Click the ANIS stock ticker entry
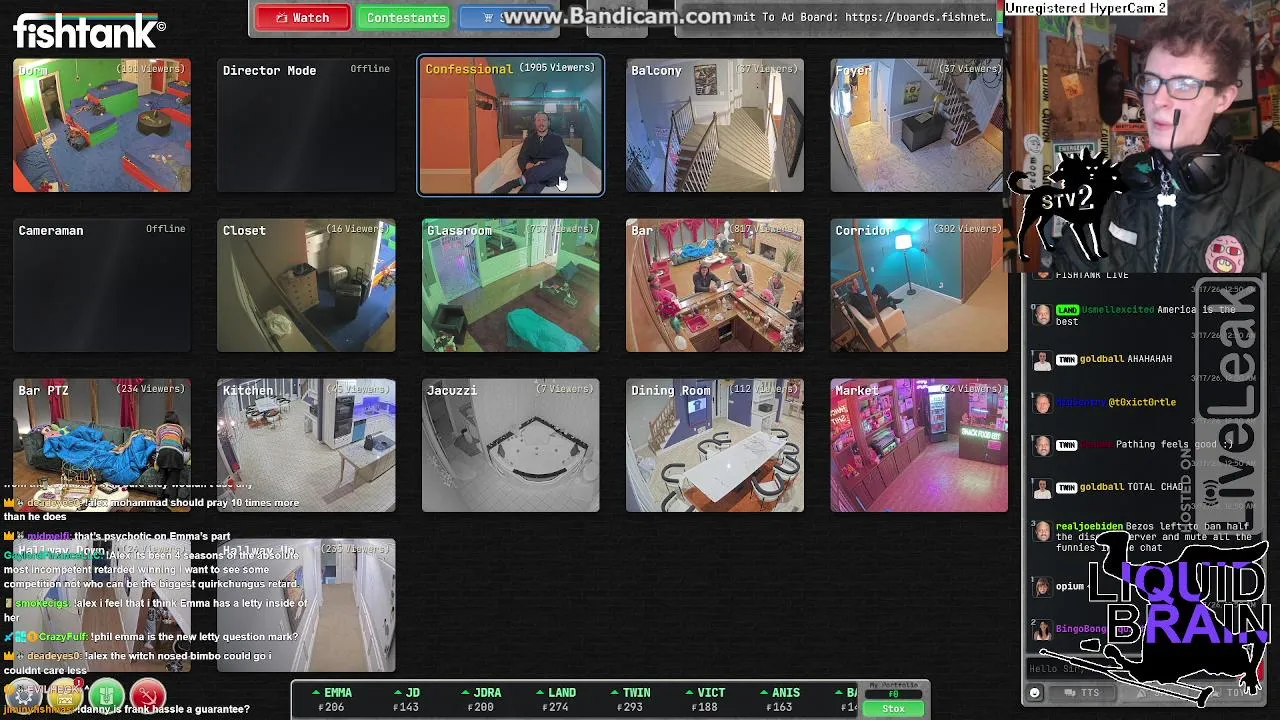1280x720 pixels. pyautogui.click(x=779, y=699)
